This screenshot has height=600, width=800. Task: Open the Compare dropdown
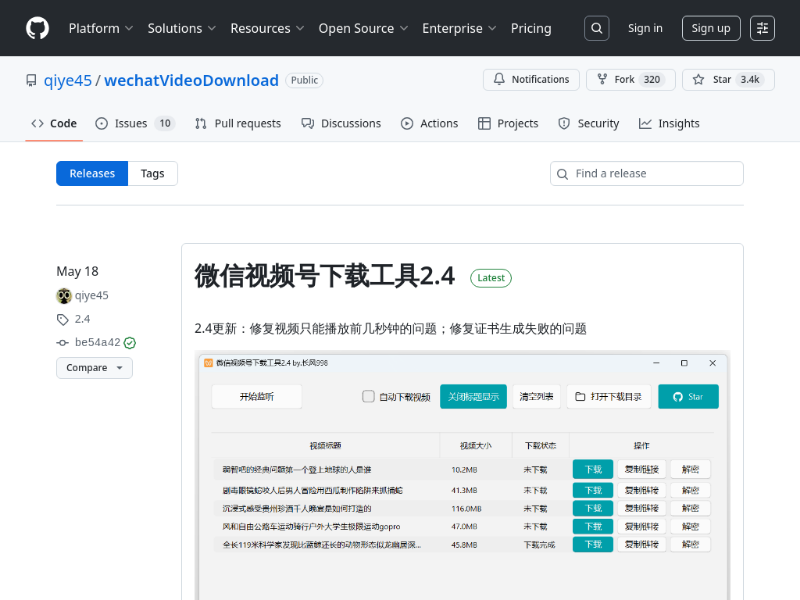coord(94,368)
